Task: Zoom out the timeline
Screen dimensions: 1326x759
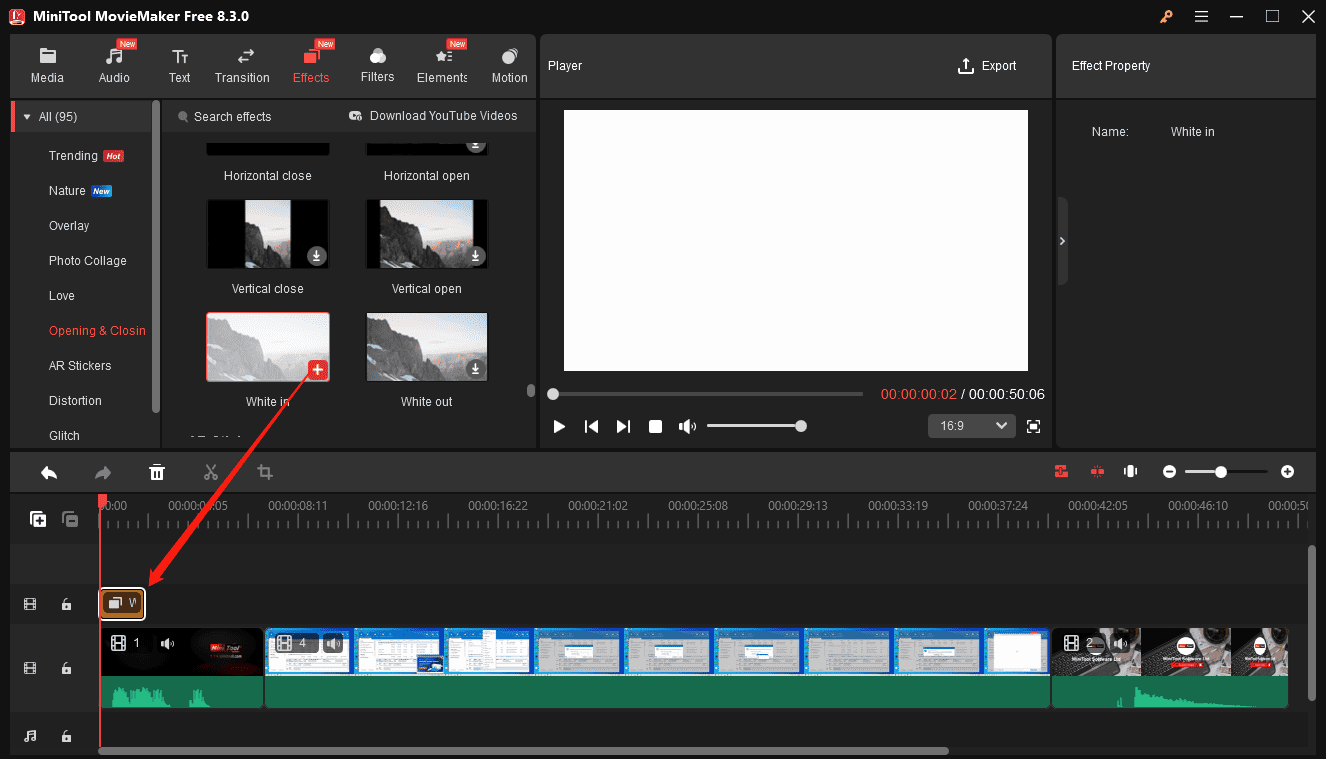Action: 1169,471
